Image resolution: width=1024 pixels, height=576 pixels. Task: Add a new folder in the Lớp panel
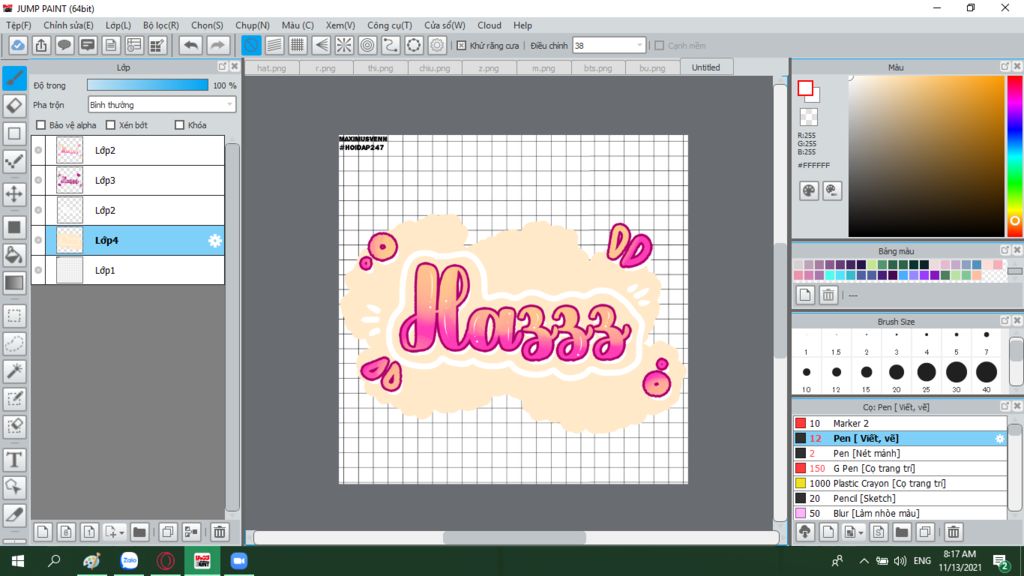pos(139,532)
